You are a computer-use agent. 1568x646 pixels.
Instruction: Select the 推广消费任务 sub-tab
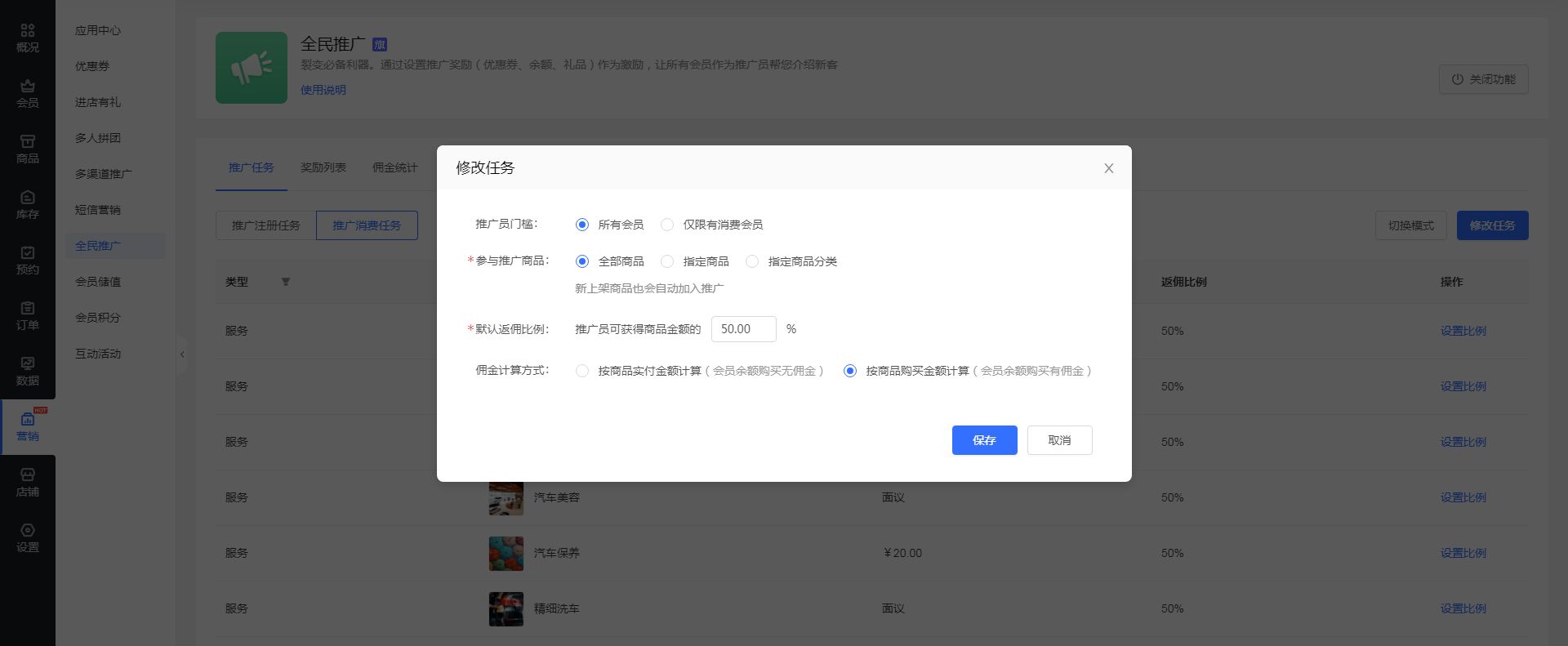367,225
